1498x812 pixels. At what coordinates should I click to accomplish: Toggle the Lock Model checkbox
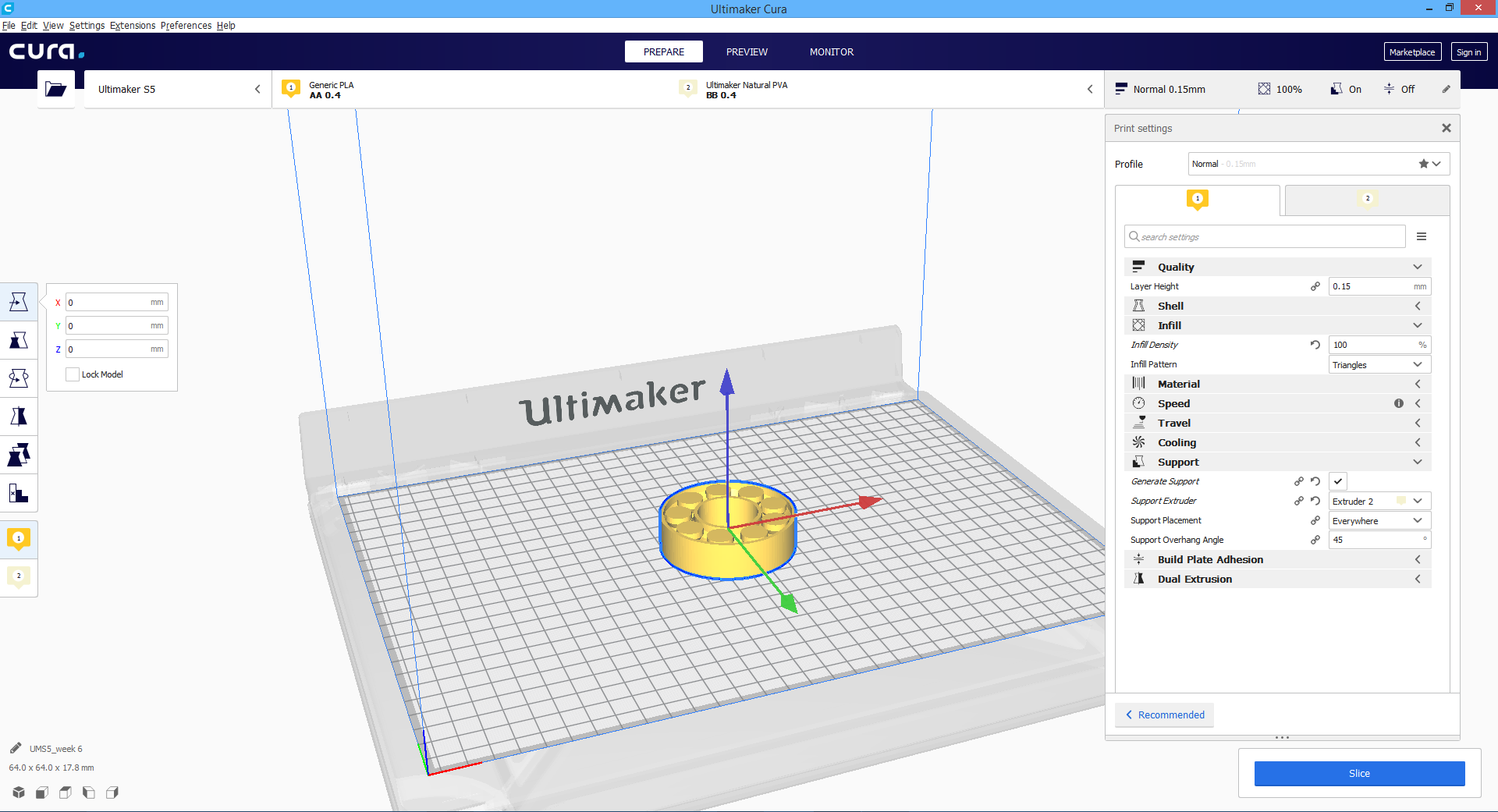coord(73,374)
